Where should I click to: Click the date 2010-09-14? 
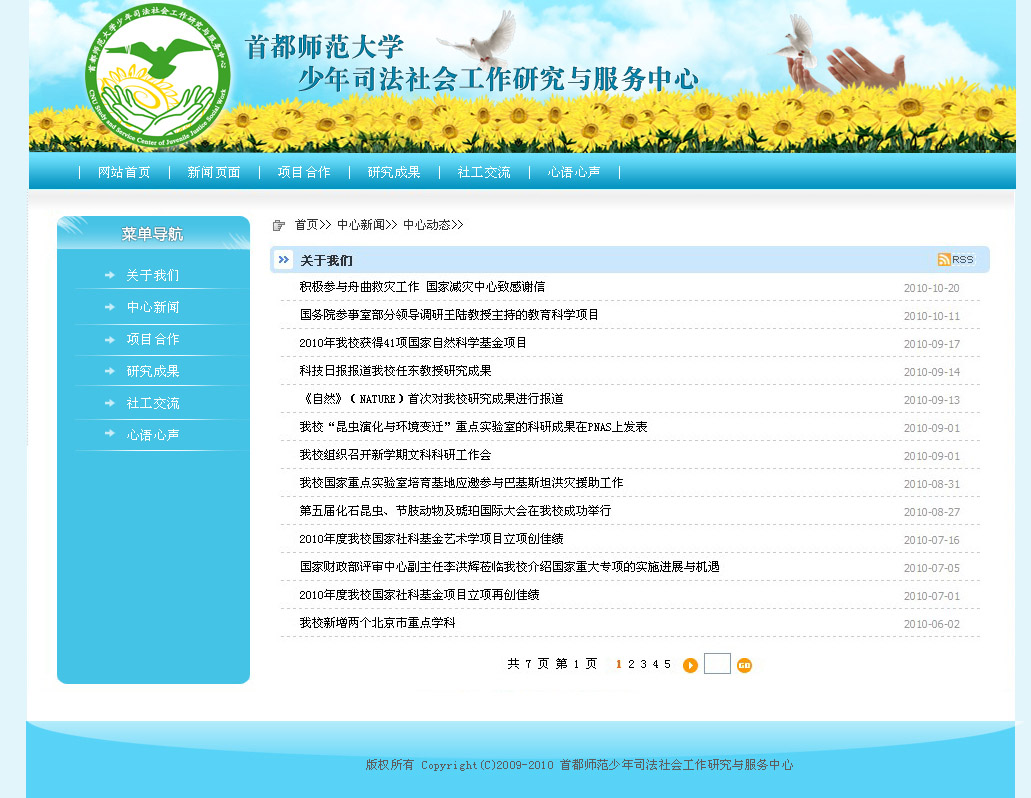pyautogui.click(x=932, y=372)
